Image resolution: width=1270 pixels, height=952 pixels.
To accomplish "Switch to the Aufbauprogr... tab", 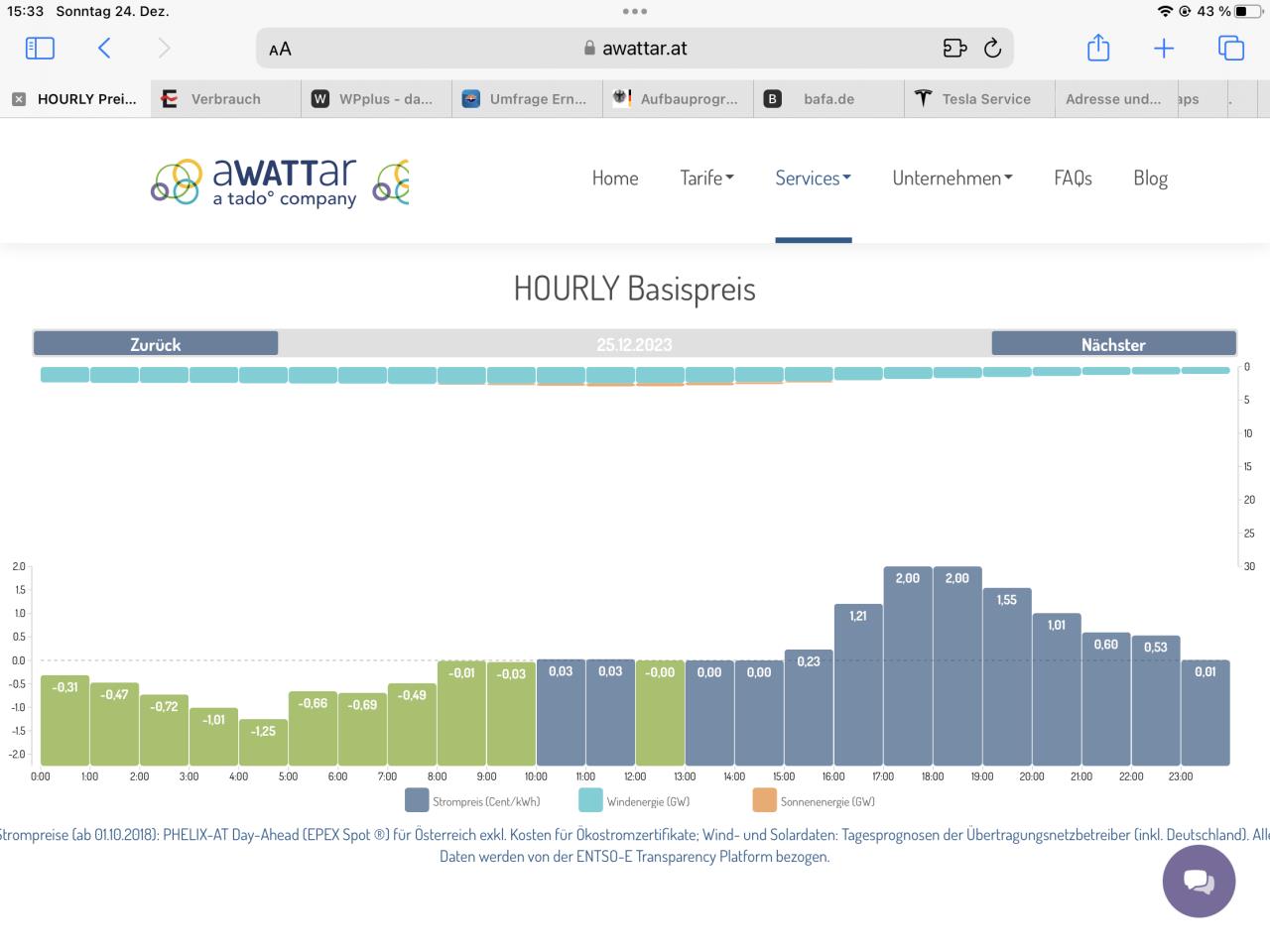I will 679,99.
